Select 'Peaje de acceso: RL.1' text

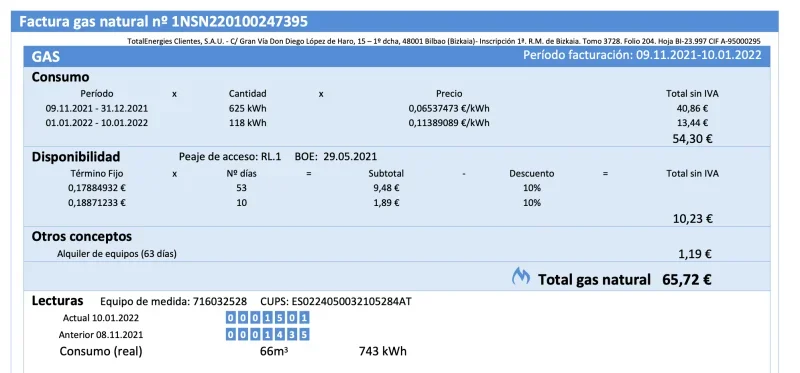(x=230, y=157)
